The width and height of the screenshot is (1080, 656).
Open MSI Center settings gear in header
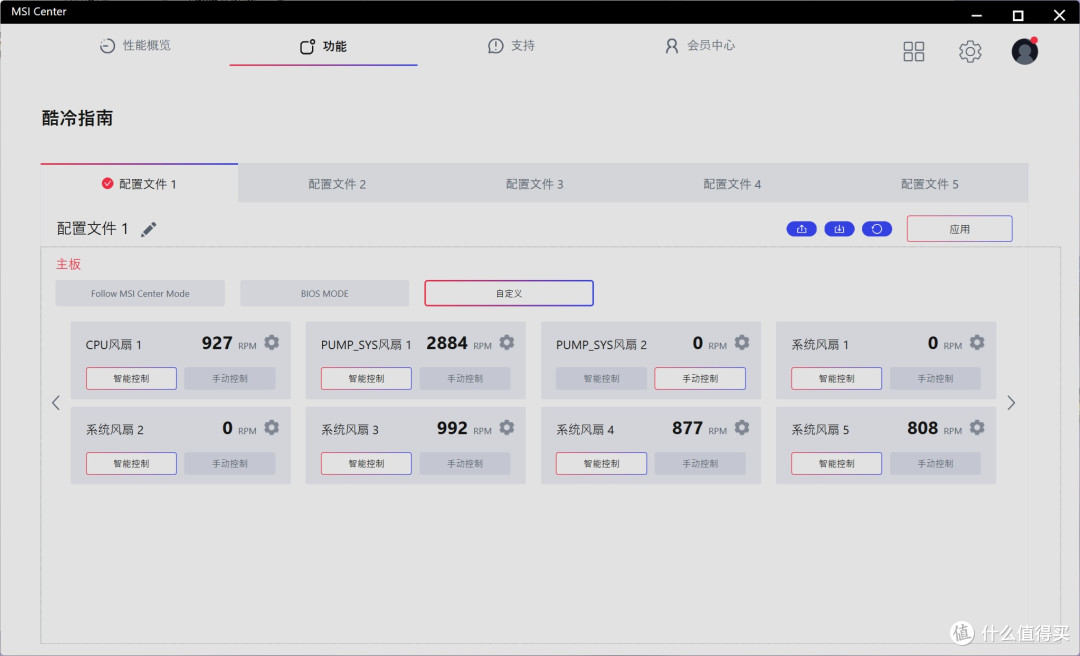[x=970, y=51]
